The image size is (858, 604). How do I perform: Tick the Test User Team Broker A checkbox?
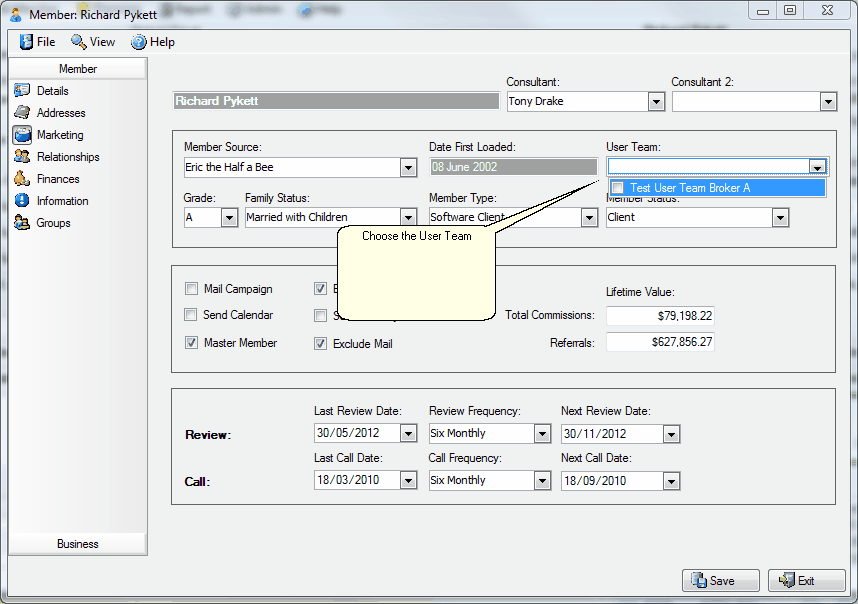pos(618,188)
